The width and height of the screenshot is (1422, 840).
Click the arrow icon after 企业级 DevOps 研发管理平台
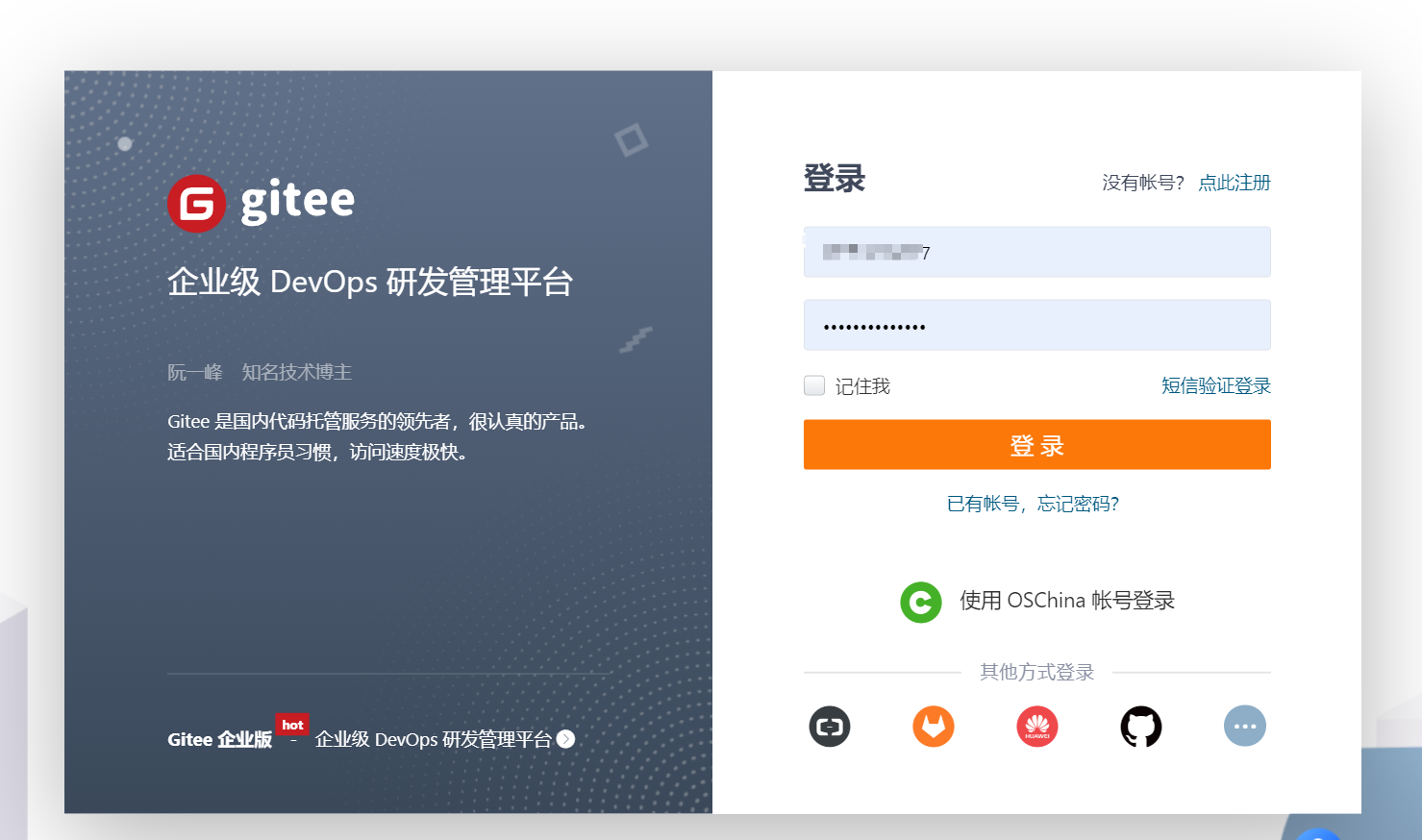[x=566, y=739]
